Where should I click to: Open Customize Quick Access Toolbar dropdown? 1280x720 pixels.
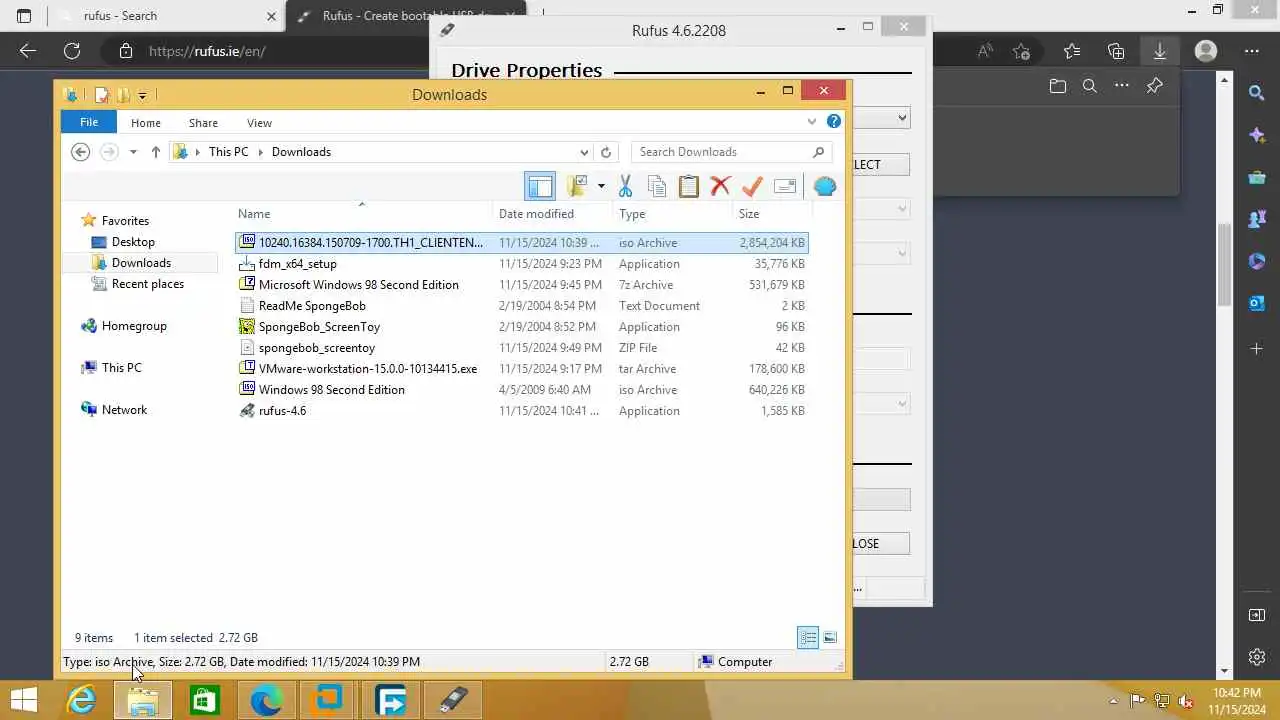(142, 96)
